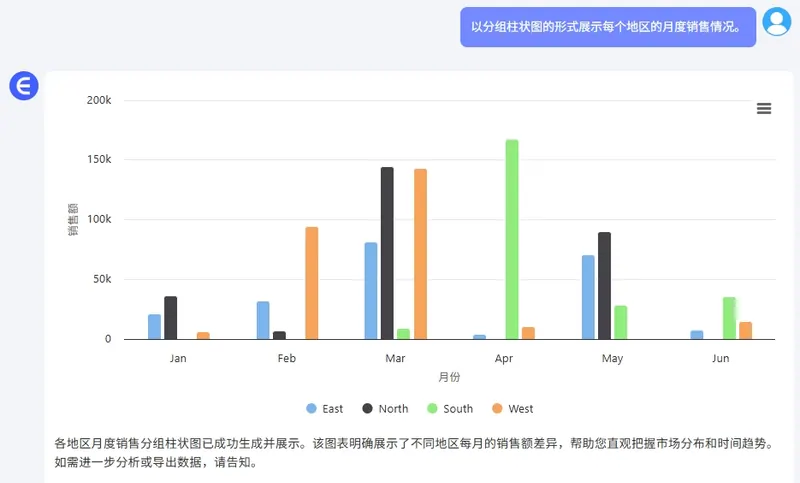Open the chart hamburger context menu
800x483 pixels.
pyautogui.click(x=764, y=109)
